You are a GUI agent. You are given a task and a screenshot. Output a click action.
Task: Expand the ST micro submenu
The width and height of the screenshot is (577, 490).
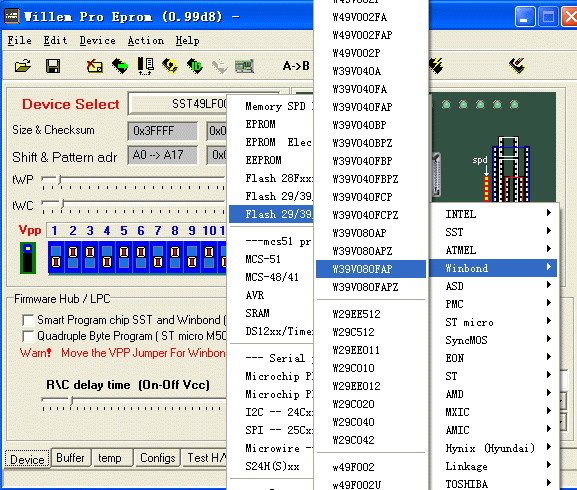click(x=494, y=322)
